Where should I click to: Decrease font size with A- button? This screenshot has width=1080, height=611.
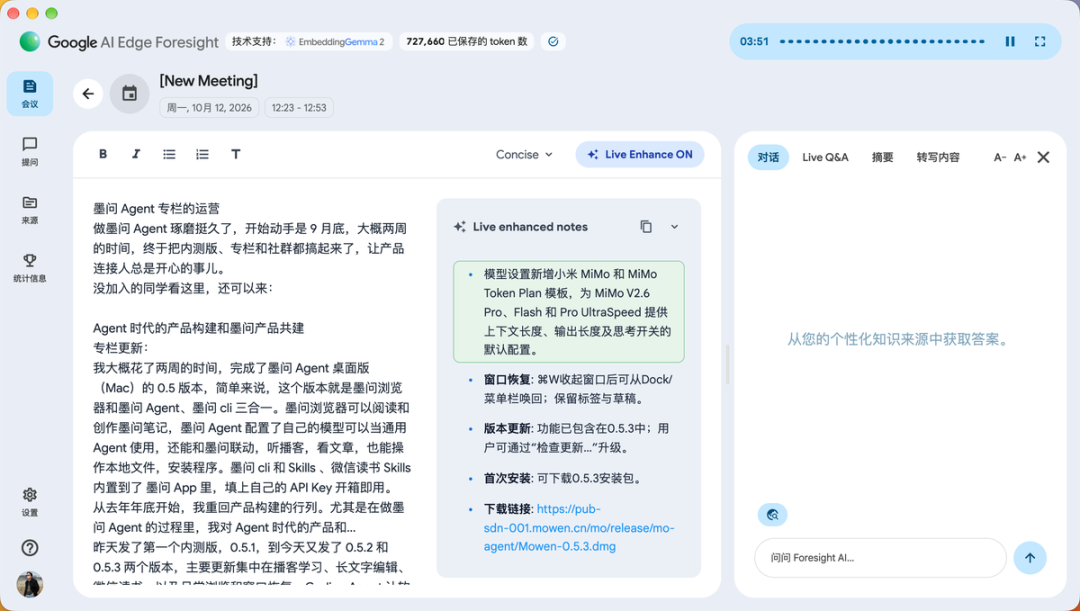tap(999, 158)
